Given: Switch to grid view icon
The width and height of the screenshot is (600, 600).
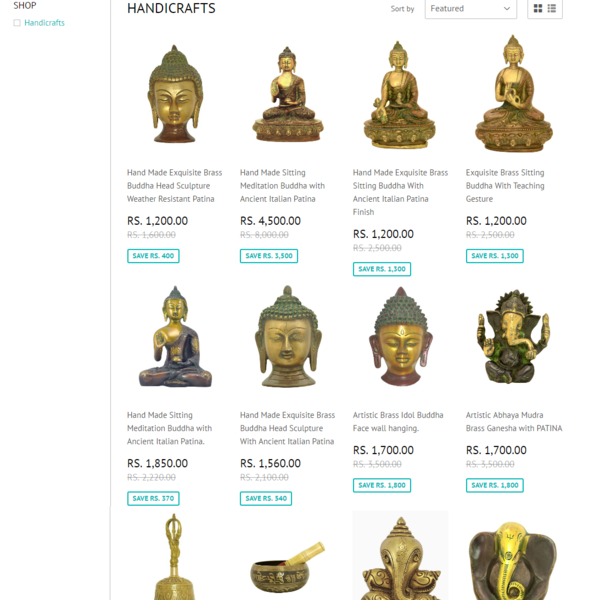Looking at the screenshot, I should (538, 8).
